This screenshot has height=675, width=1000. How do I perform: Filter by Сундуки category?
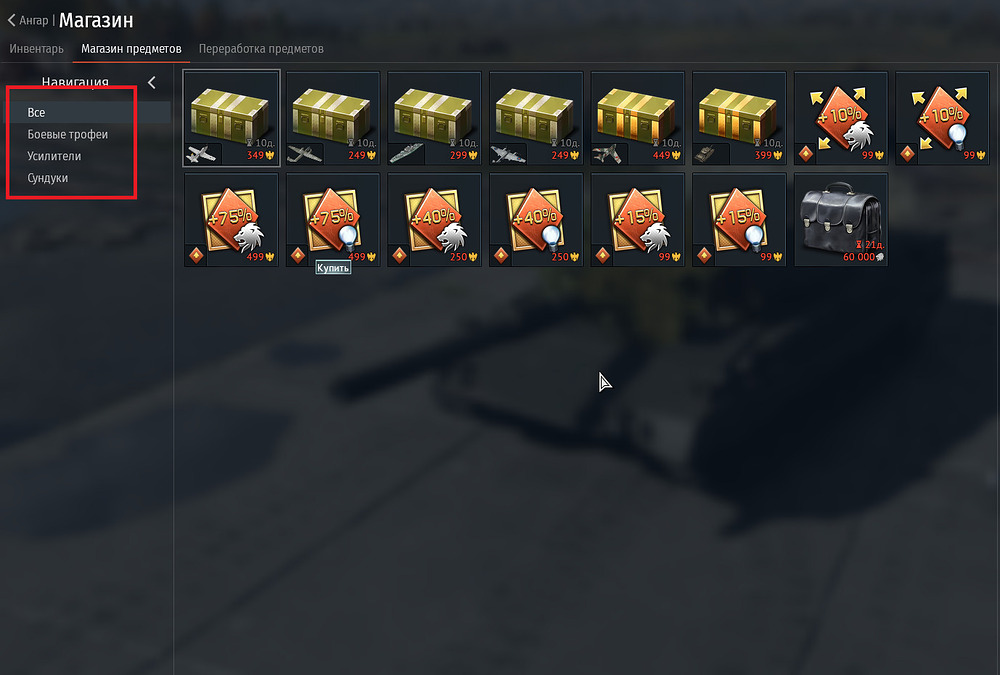click(x=47, y=177)
